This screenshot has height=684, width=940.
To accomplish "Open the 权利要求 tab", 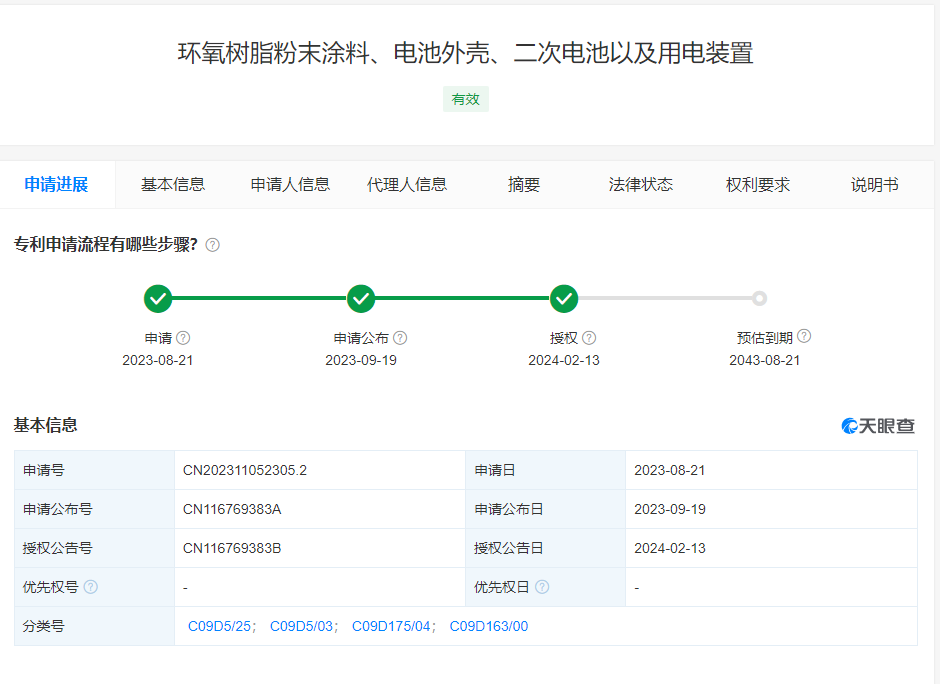I will [x=758, y=184].
